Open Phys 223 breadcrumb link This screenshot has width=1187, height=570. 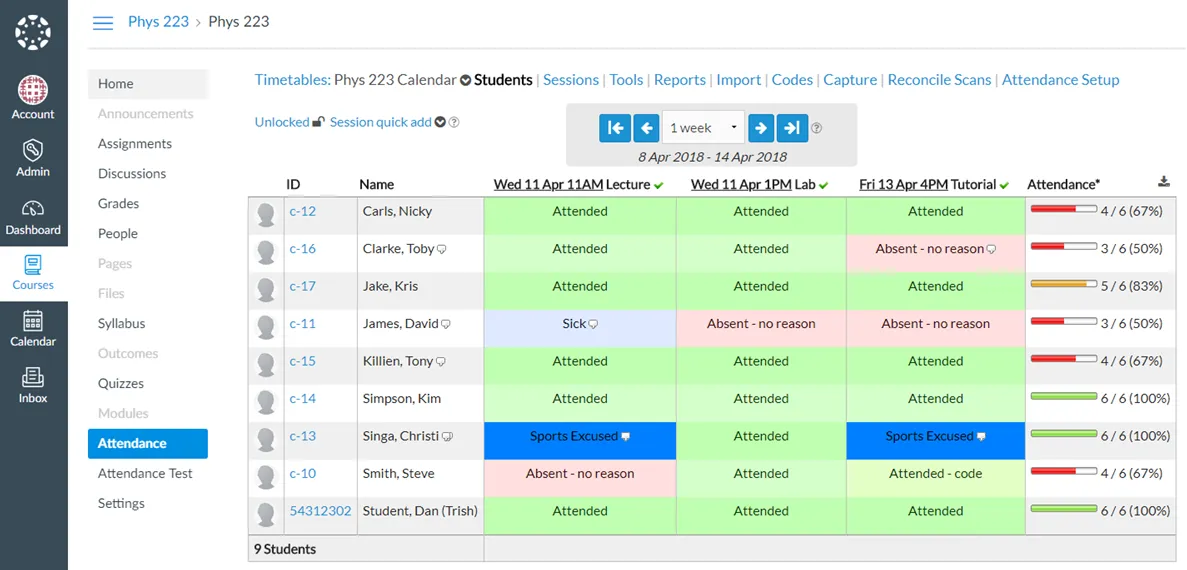click(158, 21)
